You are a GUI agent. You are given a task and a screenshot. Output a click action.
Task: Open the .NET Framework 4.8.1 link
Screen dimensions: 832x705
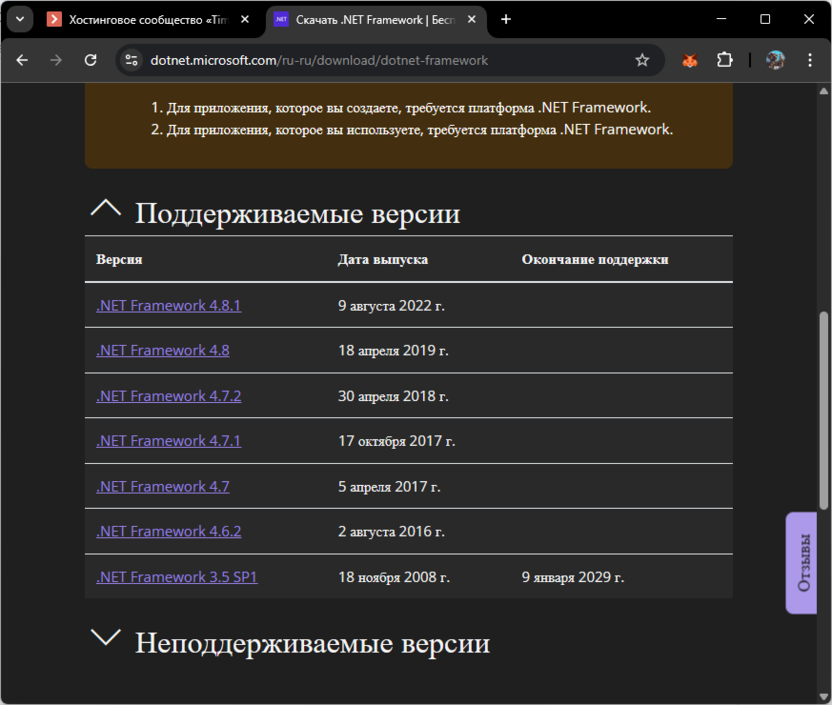[168, 305]
